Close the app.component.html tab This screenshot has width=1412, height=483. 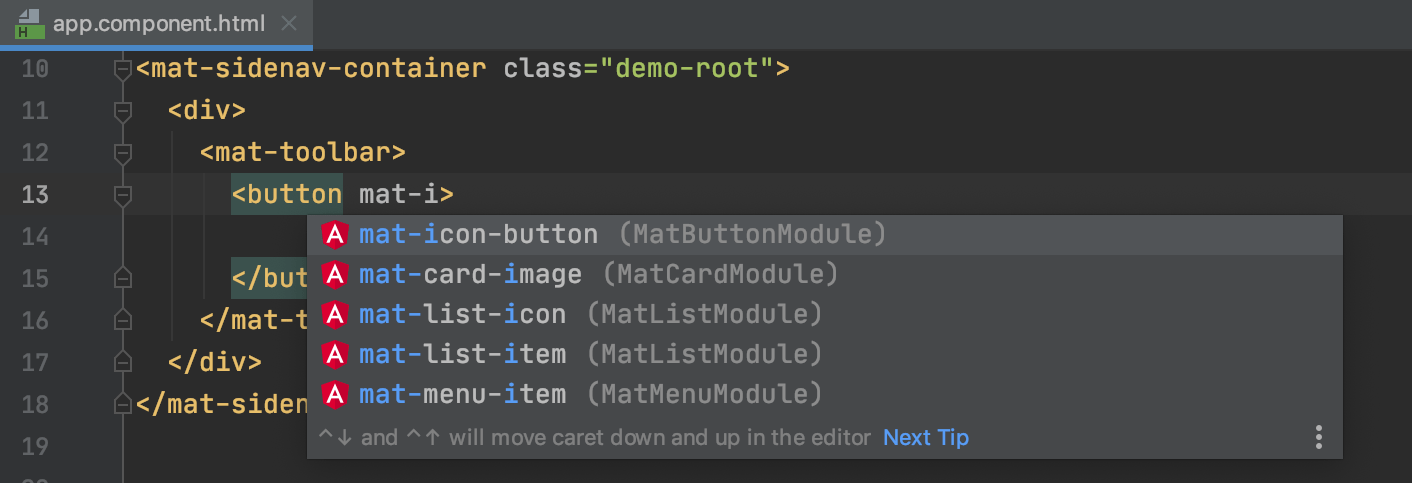click(288, 23)
